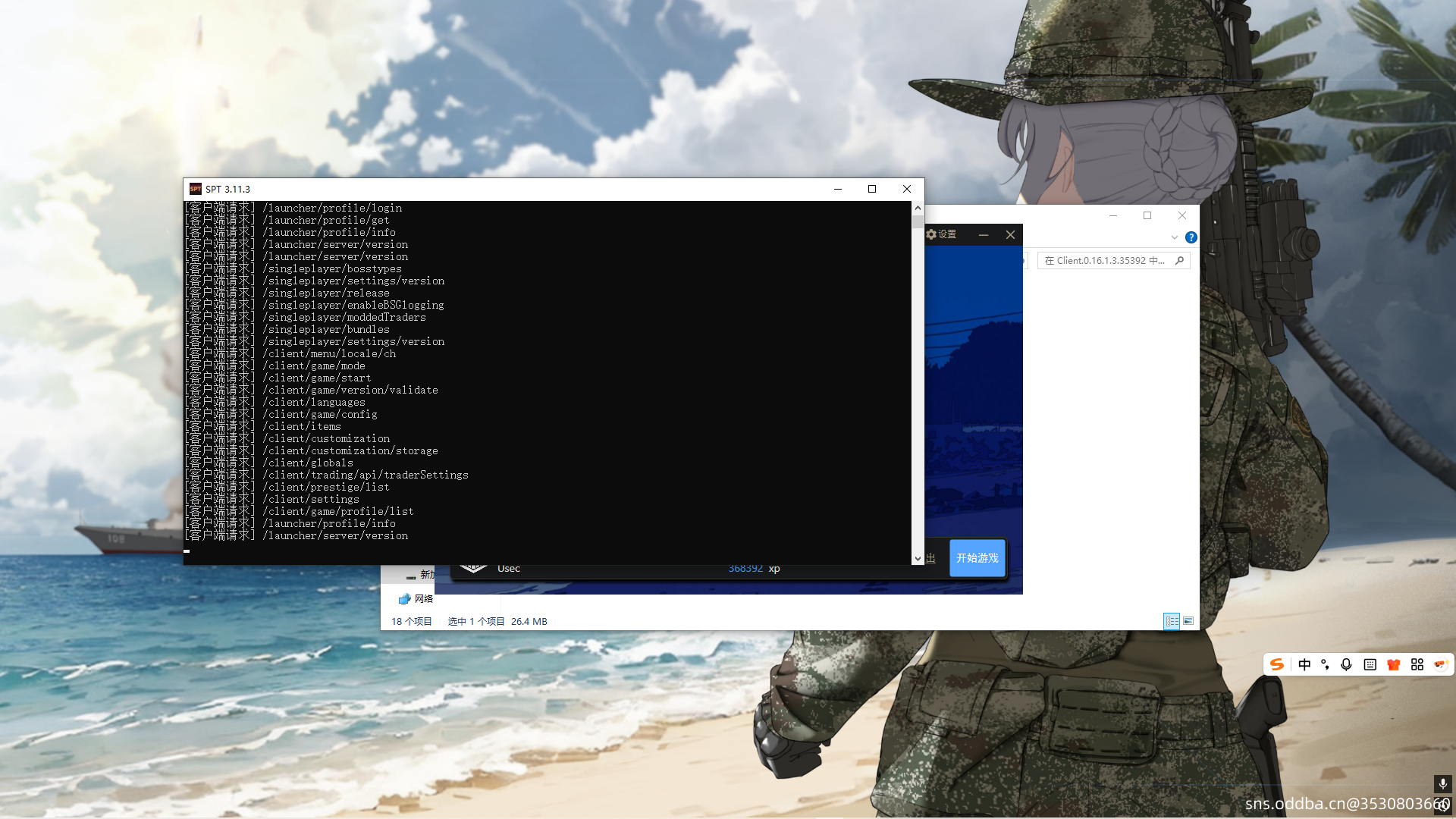Click the microphone overlay button at bottom-right
The width and height of the screenshot is (1456, 819).
click(1442, 784)
